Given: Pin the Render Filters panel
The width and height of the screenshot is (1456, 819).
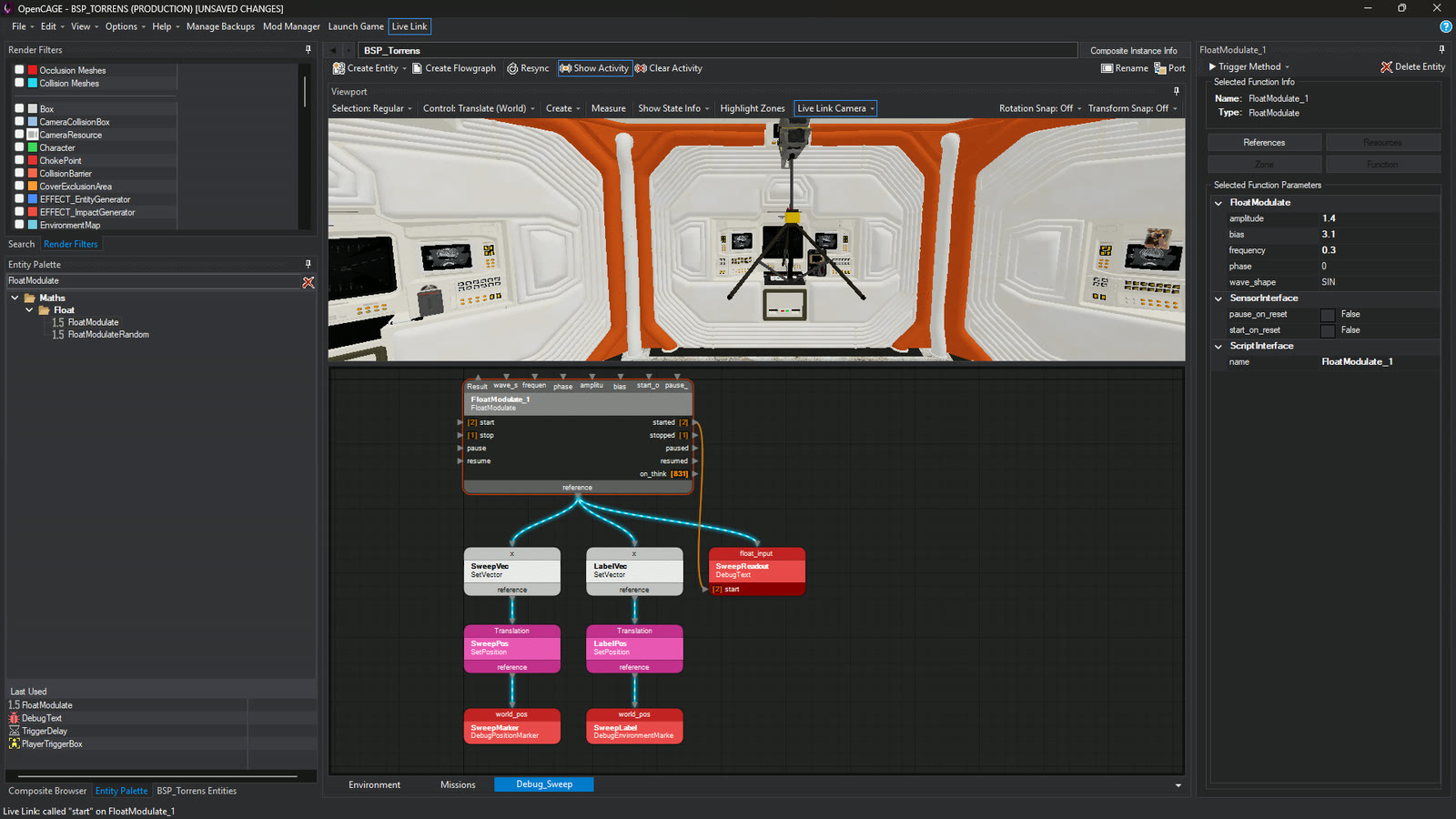Looking at the screenshot, I should pyautogui.click(x=308, y=50).
